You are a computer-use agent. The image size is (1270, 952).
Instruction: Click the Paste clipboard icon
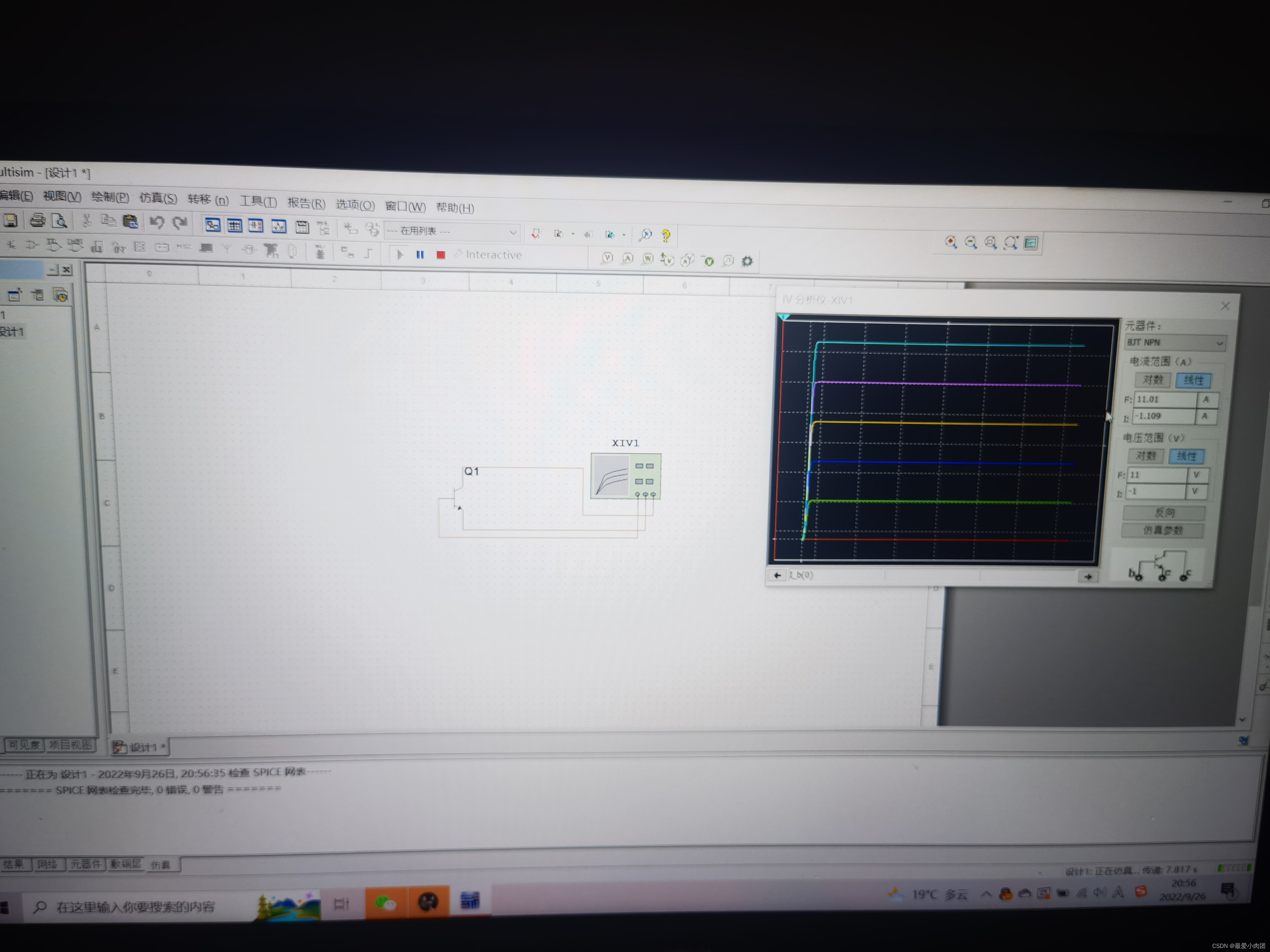pyautogui.click(x=130, y=222)
